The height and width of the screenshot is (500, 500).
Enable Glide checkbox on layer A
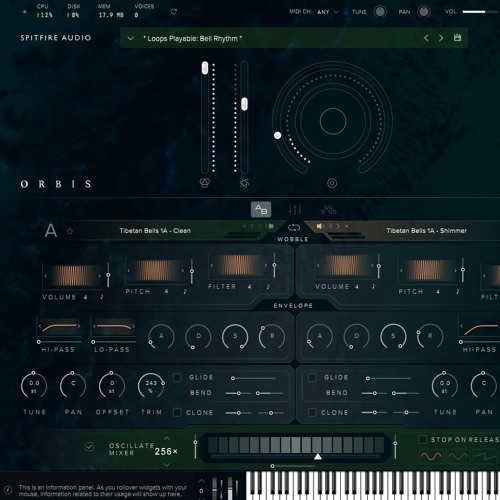tap(177, 377)
